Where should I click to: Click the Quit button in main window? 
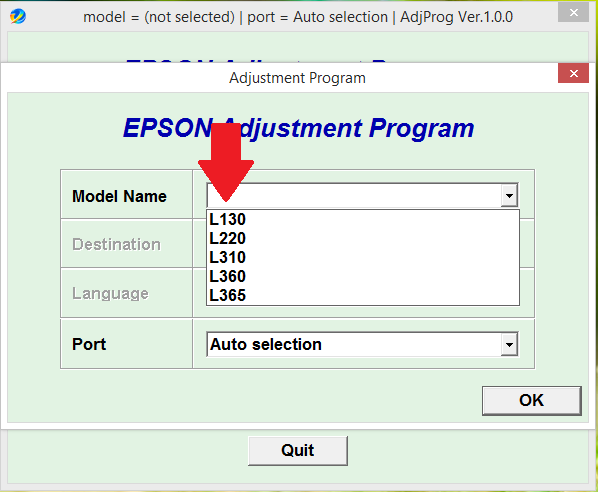297,450
